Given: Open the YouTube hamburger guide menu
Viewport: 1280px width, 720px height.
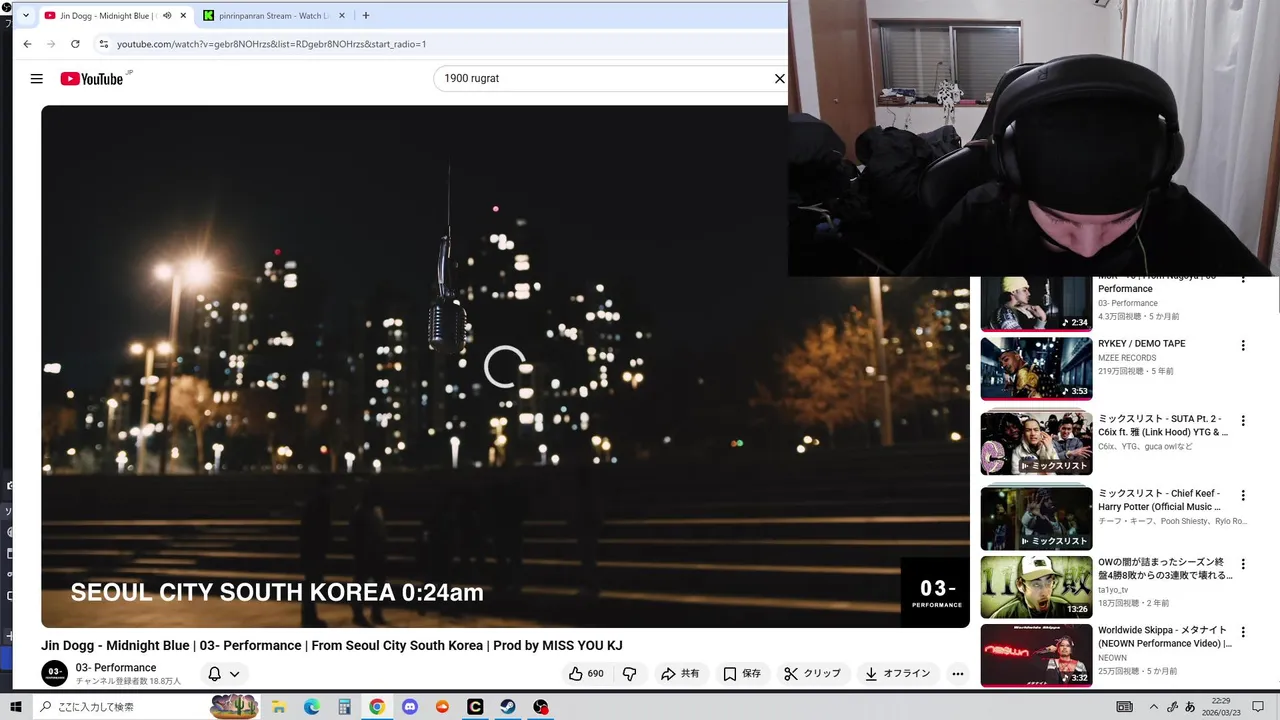Looking at the screenshot, I should point(37,79).
